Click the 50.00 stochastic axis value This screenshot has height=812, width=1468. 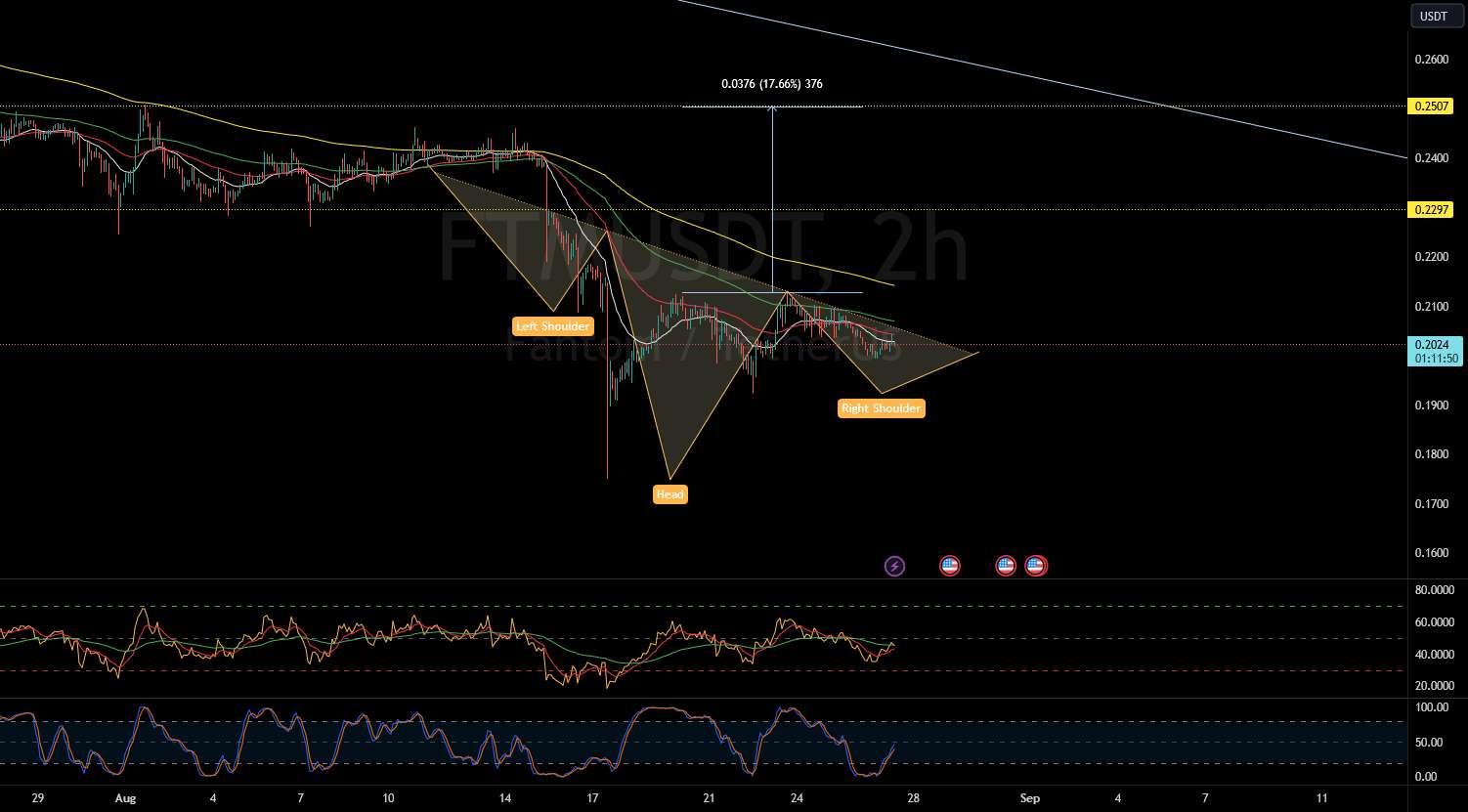[x=1429, y=742]
